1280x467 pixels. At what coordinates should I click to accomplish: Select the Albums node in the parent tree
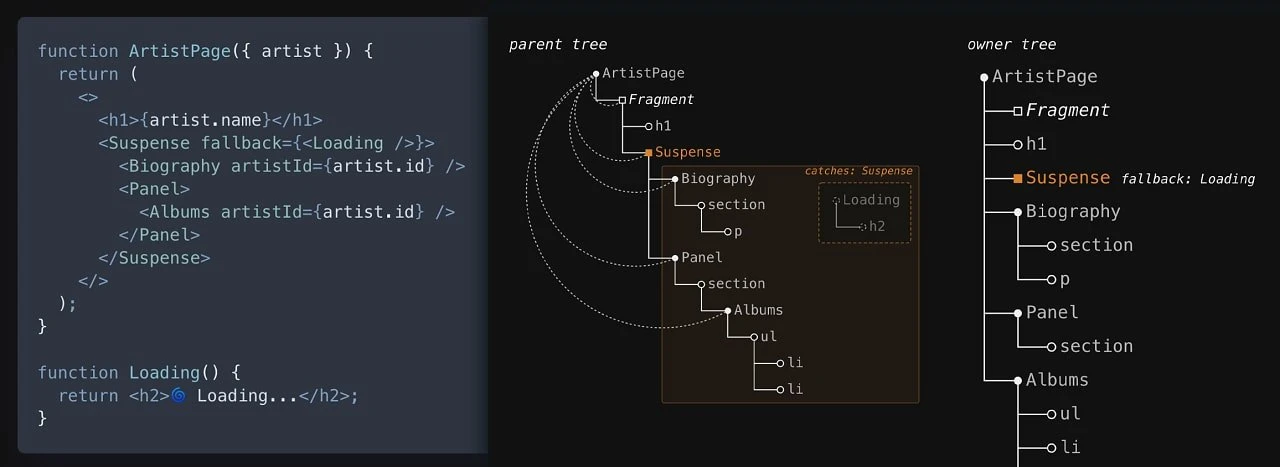pyautogui.click(x=758, y=310)
